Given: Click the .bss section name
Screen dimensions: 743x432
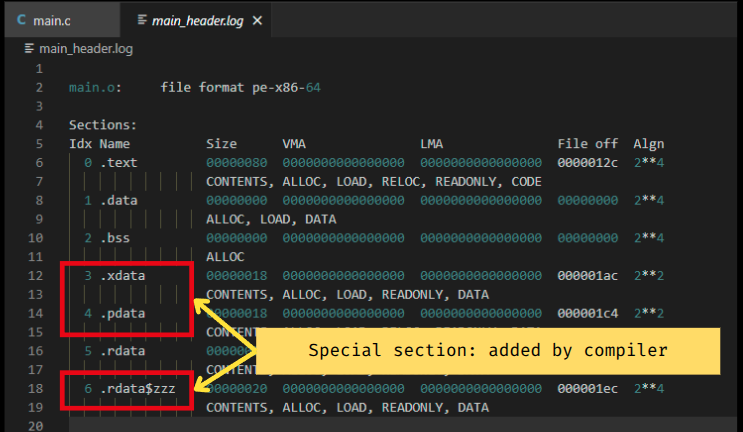Looking at the screenshot, I should tap(115, 238).
